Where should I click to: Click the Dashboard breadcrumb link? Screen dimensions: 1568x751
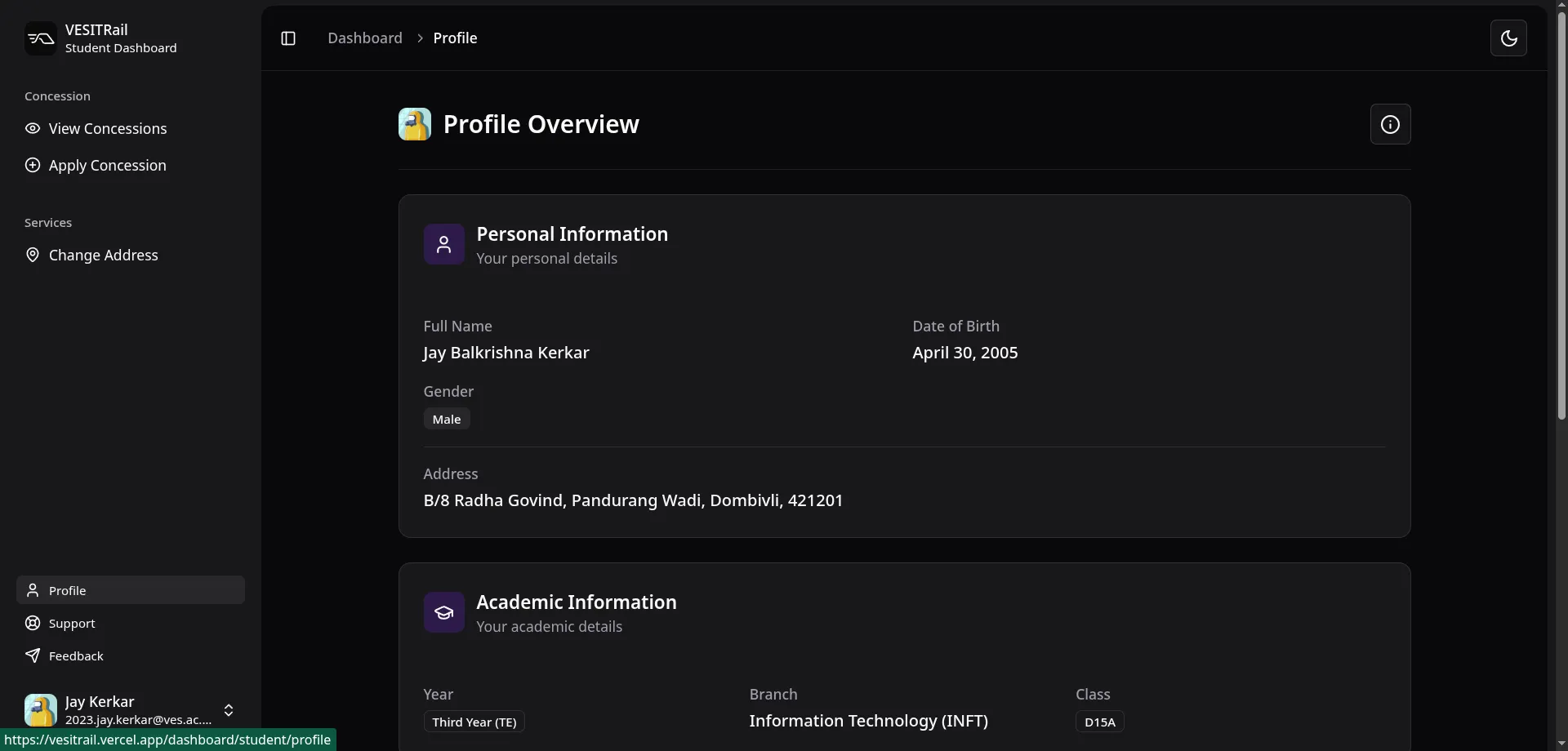pyautogui.click(x=364, y=38)
